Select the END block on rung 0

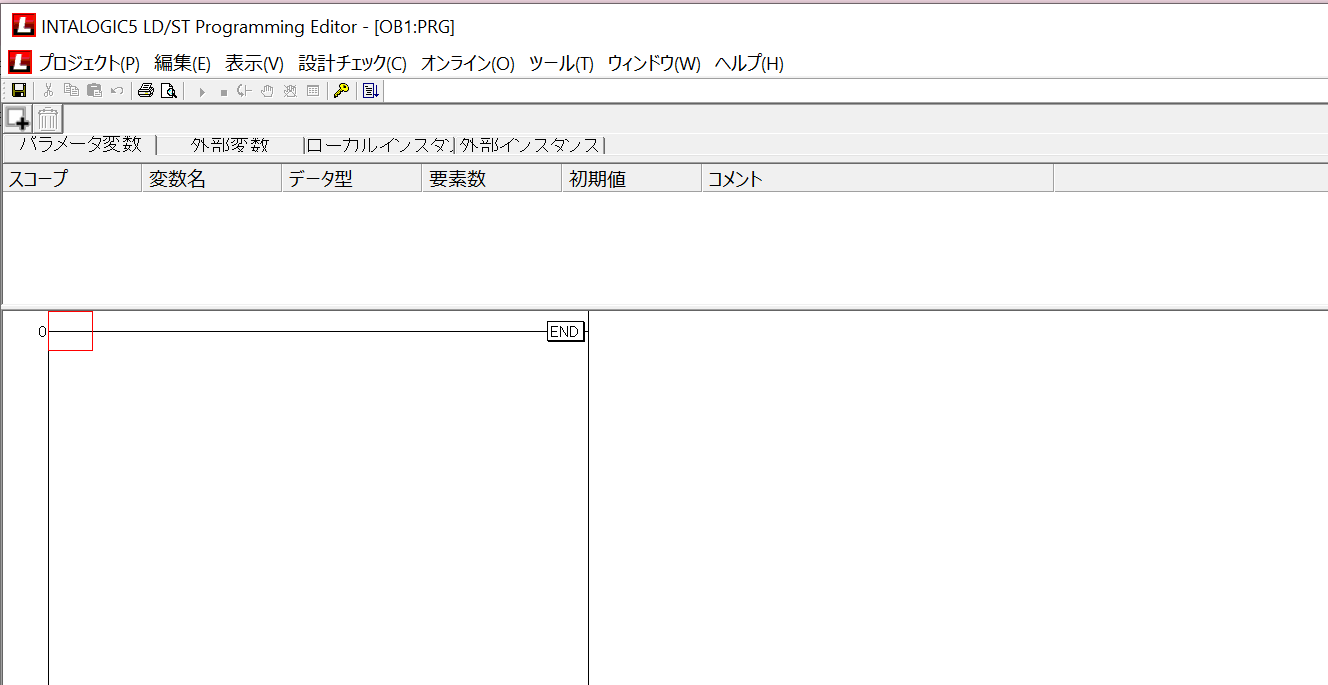pos(564,332)
